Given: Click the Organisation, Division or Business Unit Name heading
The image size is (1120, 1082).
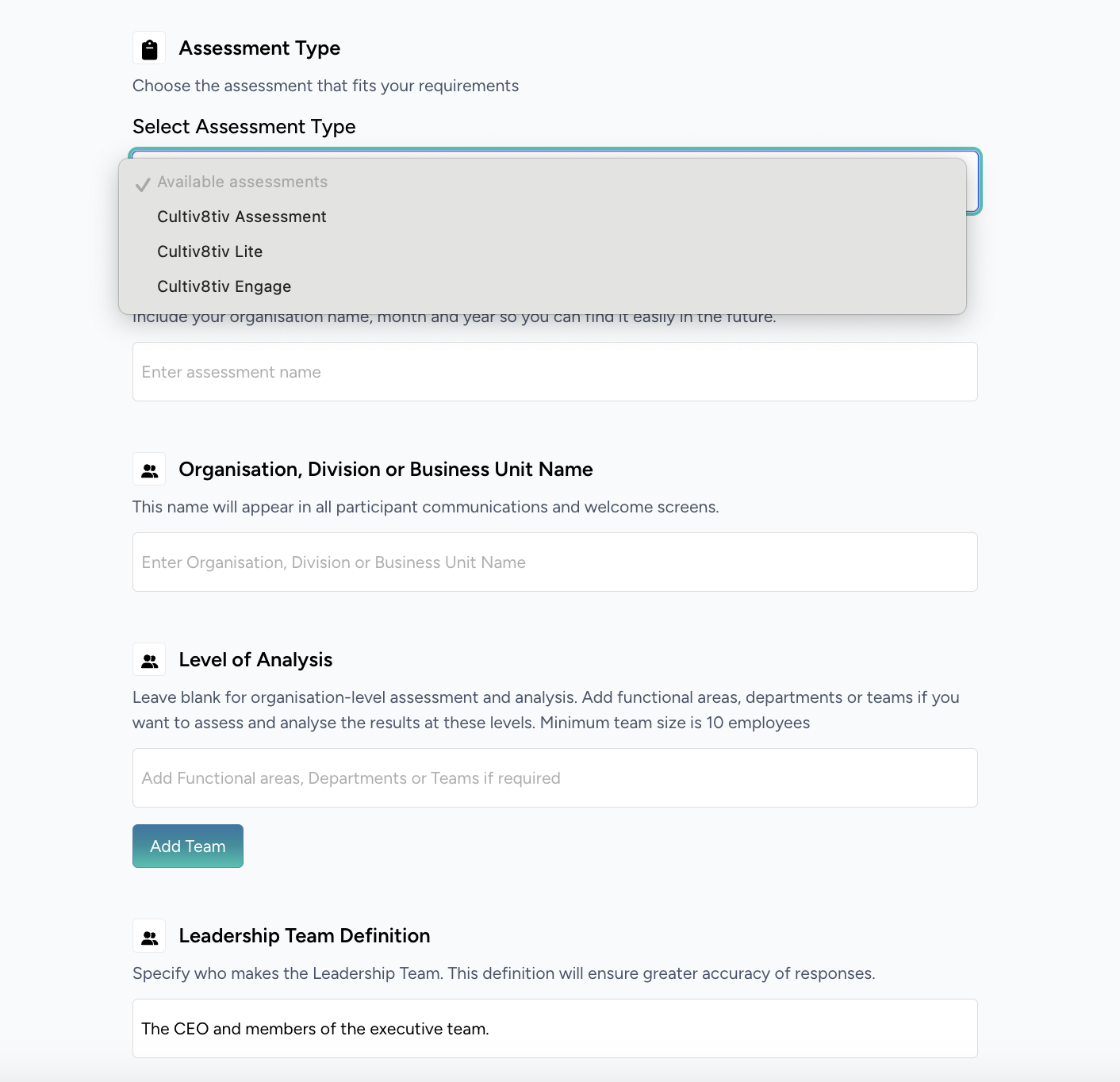Looking at the screenshot, I should (x=385, y=470).
